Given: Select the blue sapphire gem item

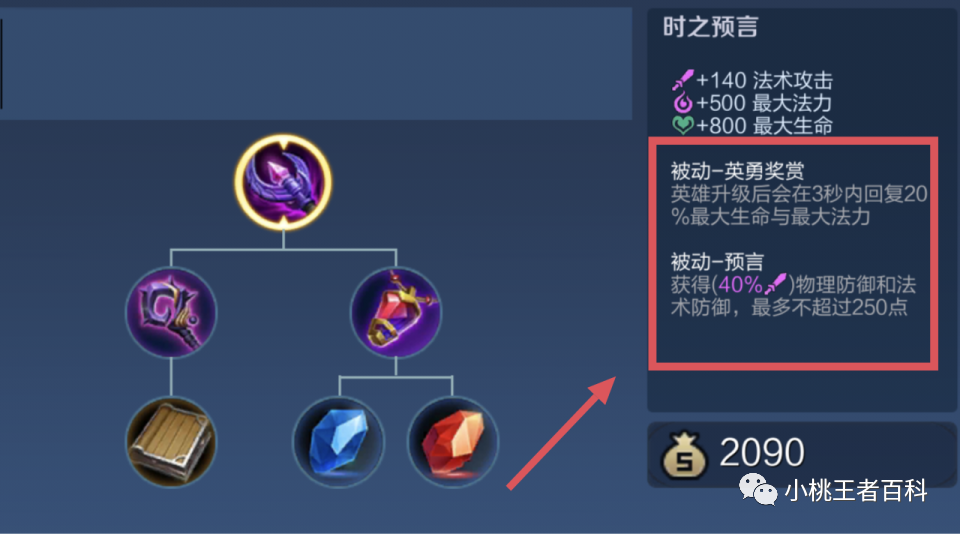Looking at the screenshot, I should click(339, 442).
